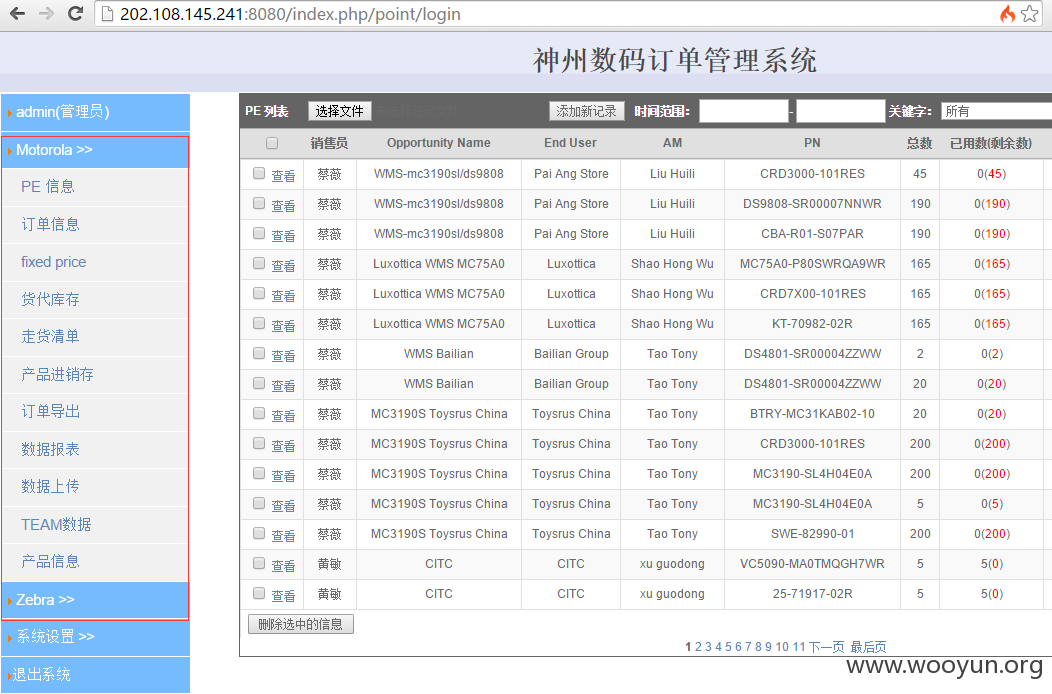Image resolution: width=1052 pixels, height=694 pixels.
Task: Expand the Zebra sidebar section
Action: (95, 600)
